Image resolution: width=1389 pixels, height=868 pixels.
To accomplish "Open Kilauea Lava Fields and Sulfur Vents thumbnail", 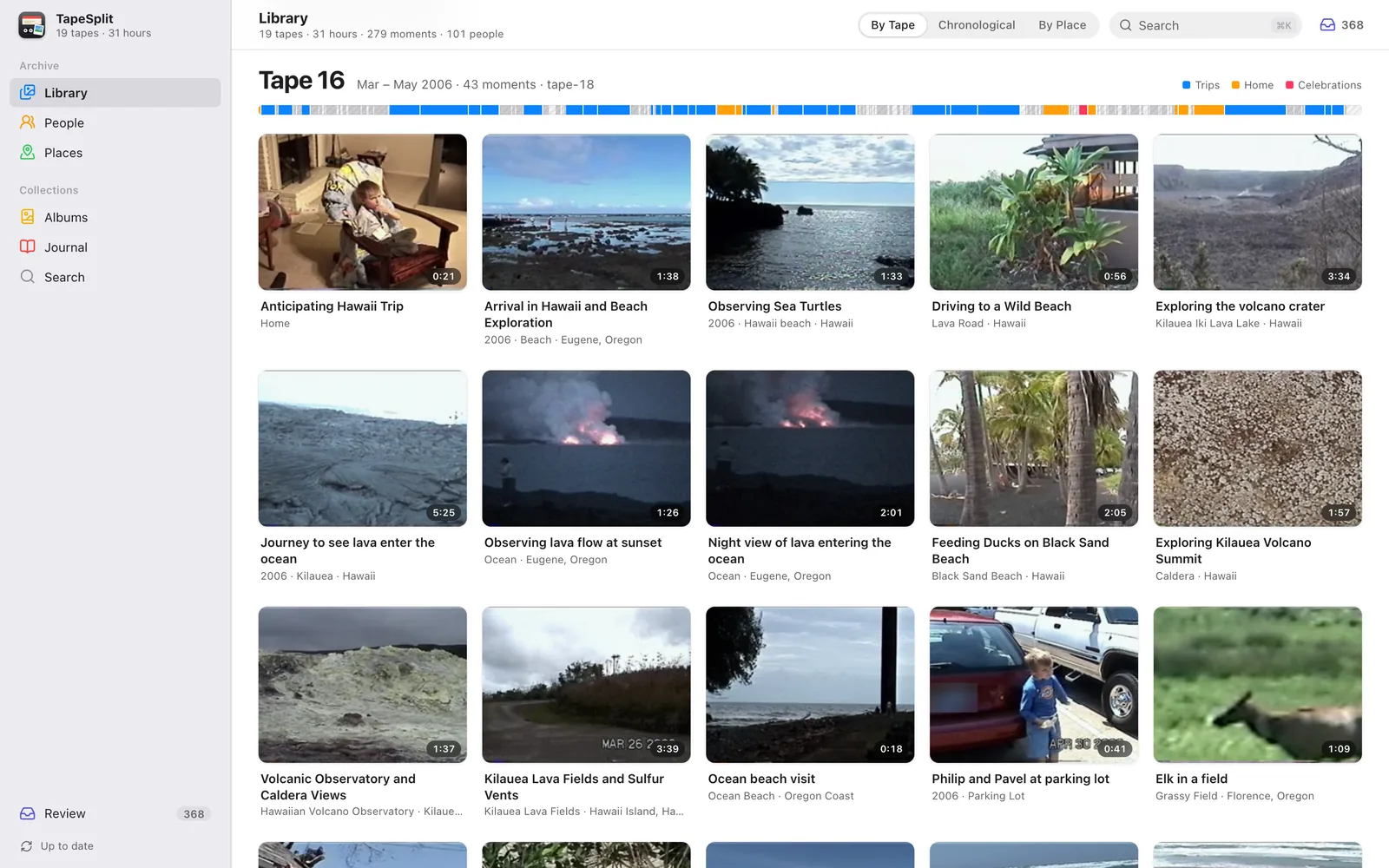I will tap(586, 685).
